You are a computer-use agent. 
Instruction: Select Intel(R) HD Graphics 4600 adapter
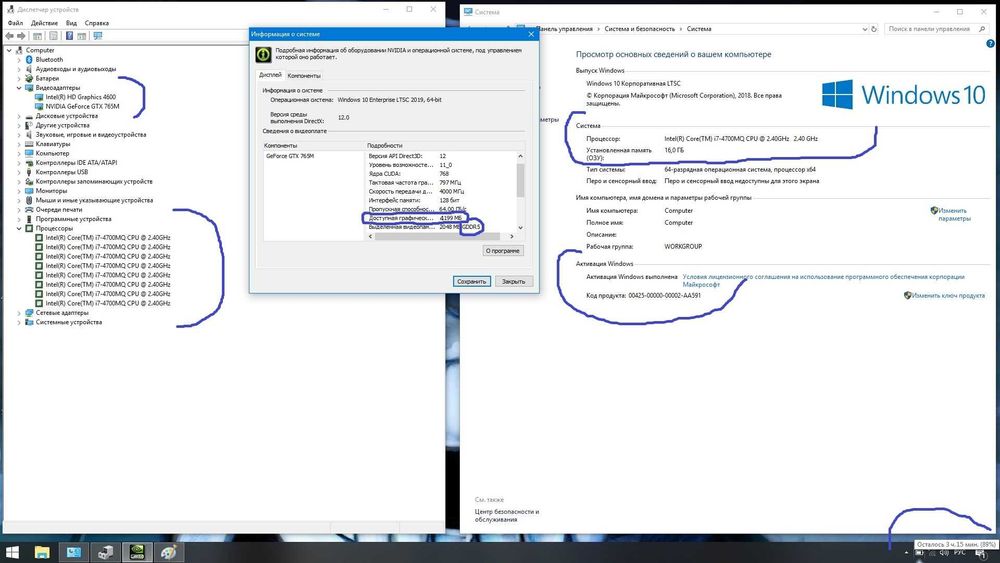(x=80, y=97)
